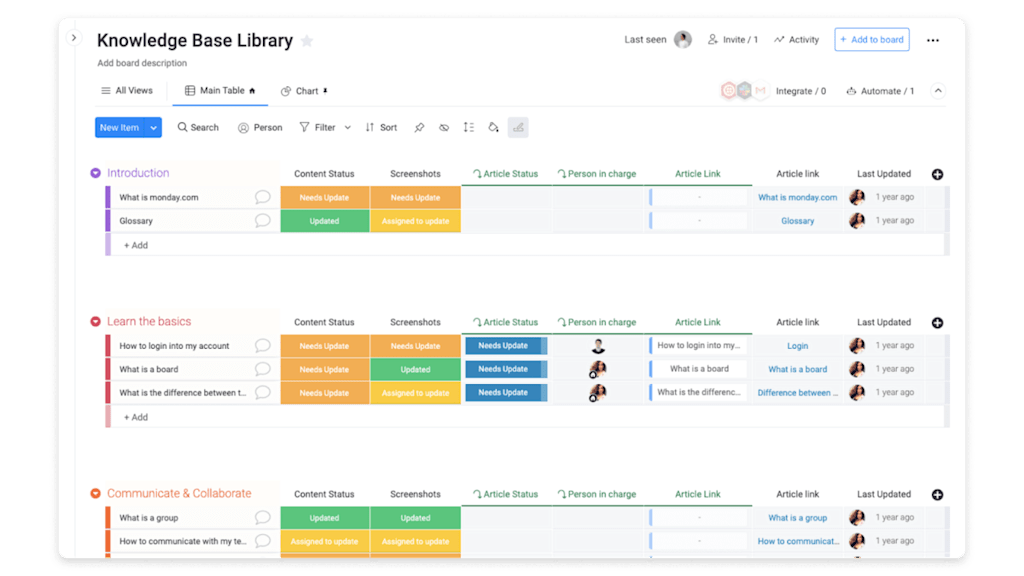Viewport: 1024px width, 576px height.
Task: Open What is monday.com article link
Action: click(797, 197)
